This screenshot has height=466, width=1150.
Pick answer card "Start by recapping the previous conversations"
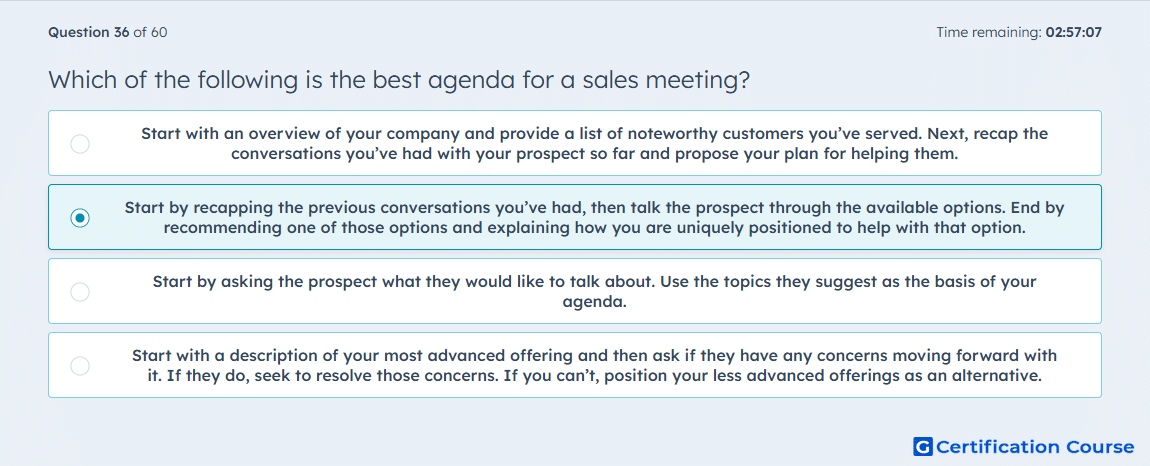tap(575, 217)
